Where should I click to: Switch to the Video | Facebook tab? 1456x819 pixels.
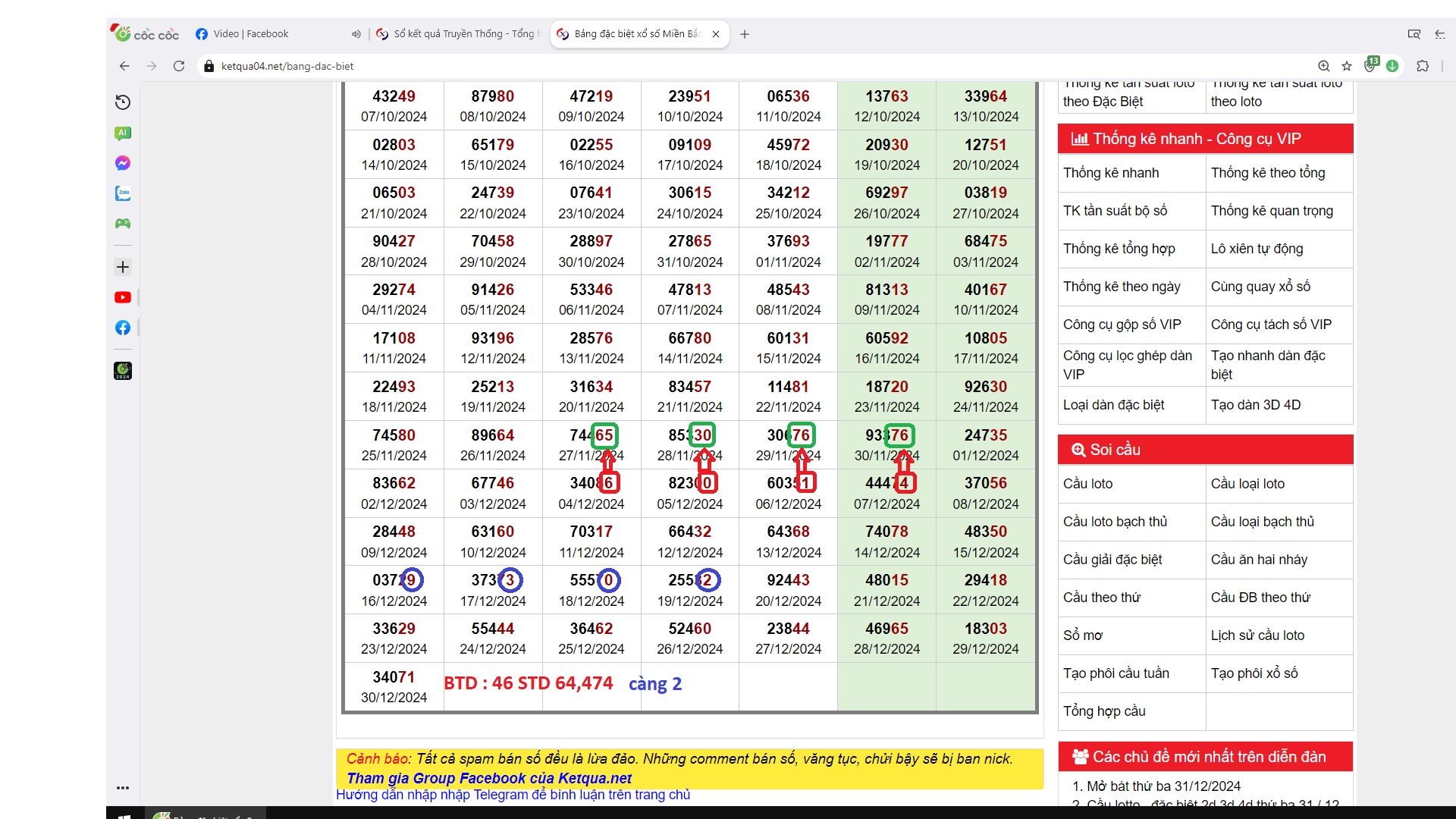pos(251,34)
